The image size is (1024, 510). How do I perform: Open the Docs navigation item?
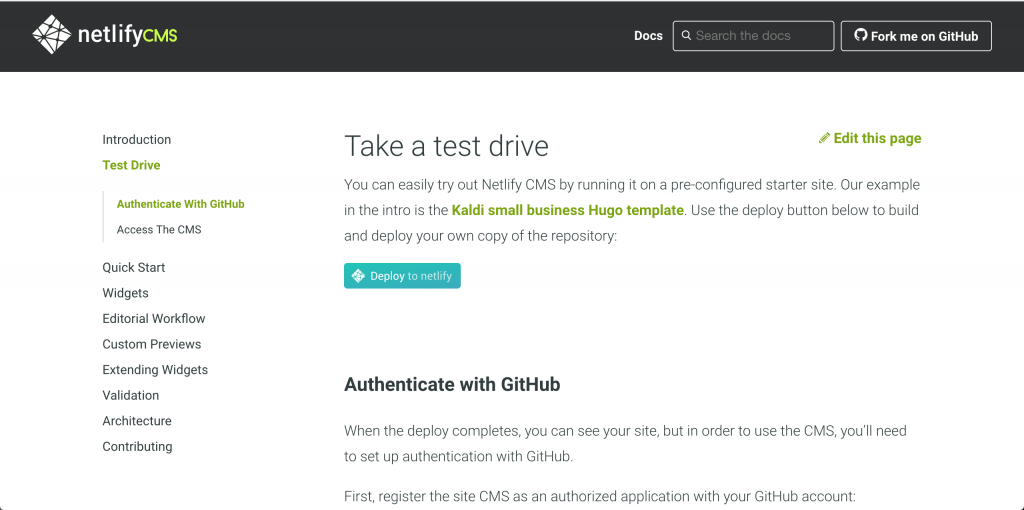click(648, 36)
